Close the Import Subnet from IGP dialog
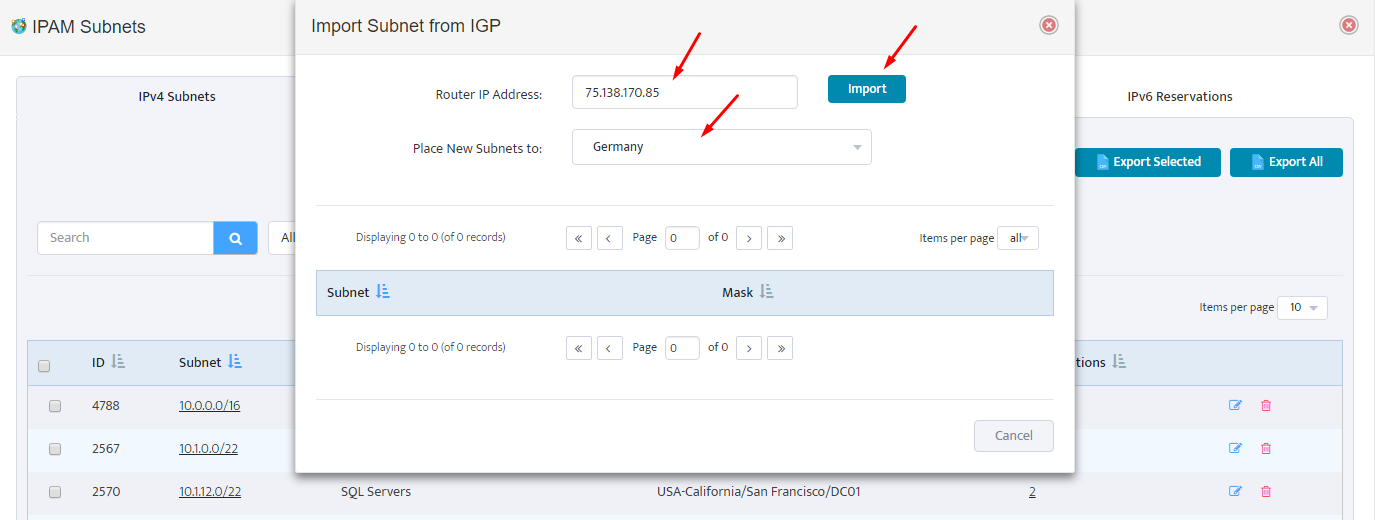The height and width of the screenshot is (520, 1375). tap(1048, 25)
